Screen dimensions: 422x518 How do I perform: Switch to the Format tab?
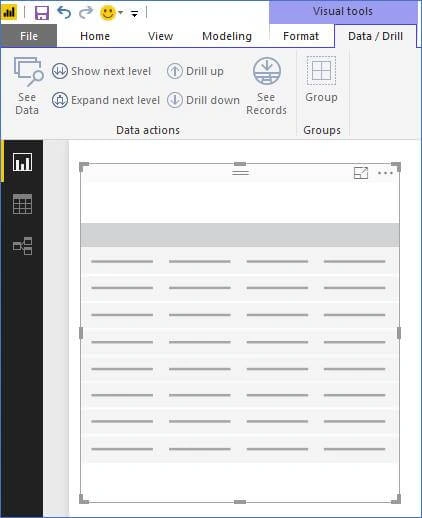tap(301, 36)
